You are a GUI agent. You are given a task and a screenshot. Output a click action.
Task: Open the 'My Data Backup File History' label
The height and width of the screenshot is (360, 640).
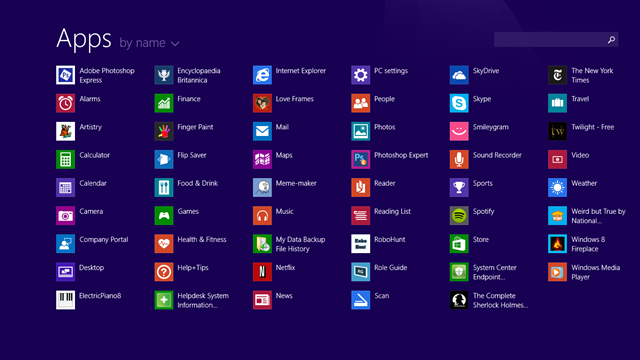click(300, 244)
